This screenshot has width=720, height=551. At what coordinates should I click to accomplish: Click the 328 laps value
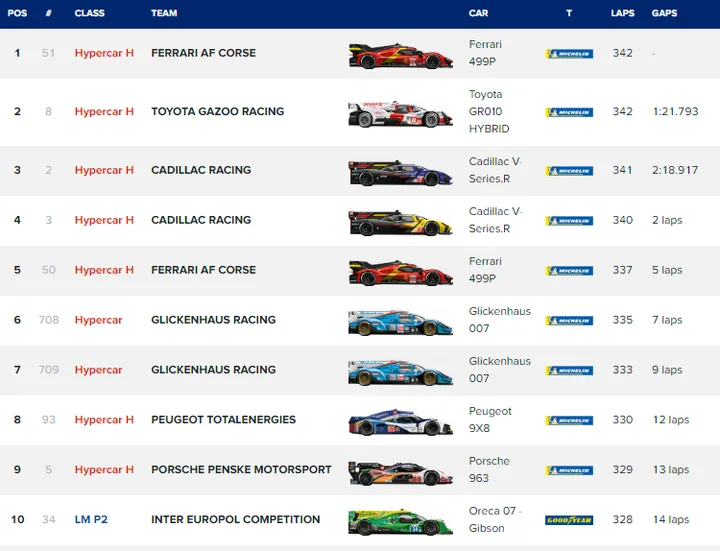point(623,519)
